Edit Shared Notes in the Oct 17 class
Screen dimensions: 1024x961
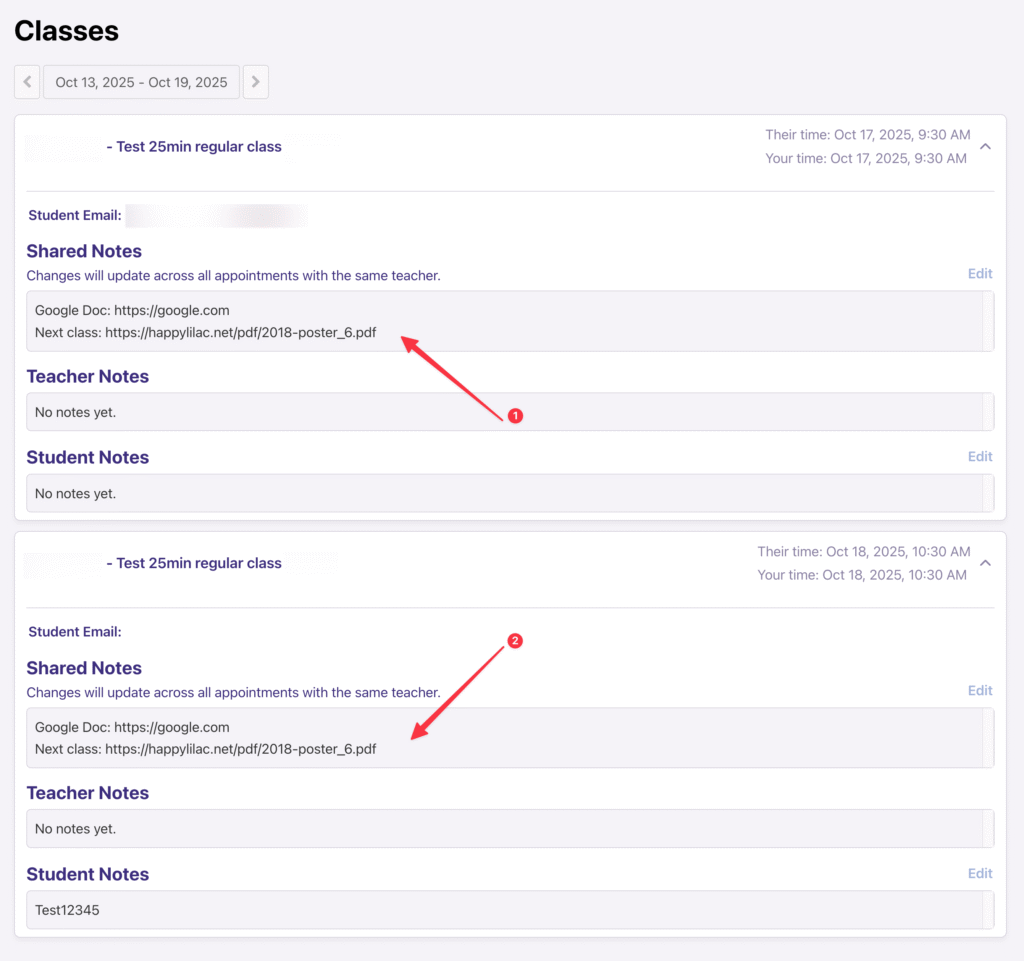979,273
